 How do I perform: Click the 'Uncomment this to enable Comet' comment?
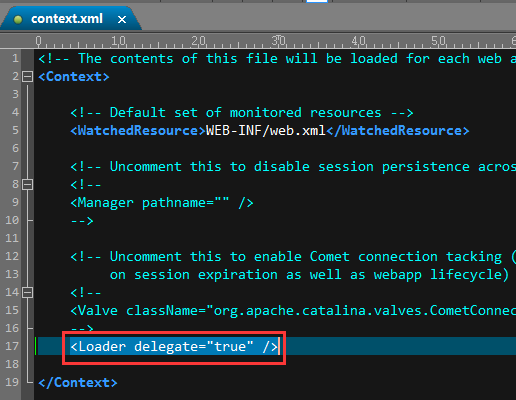tap(293, 257)
